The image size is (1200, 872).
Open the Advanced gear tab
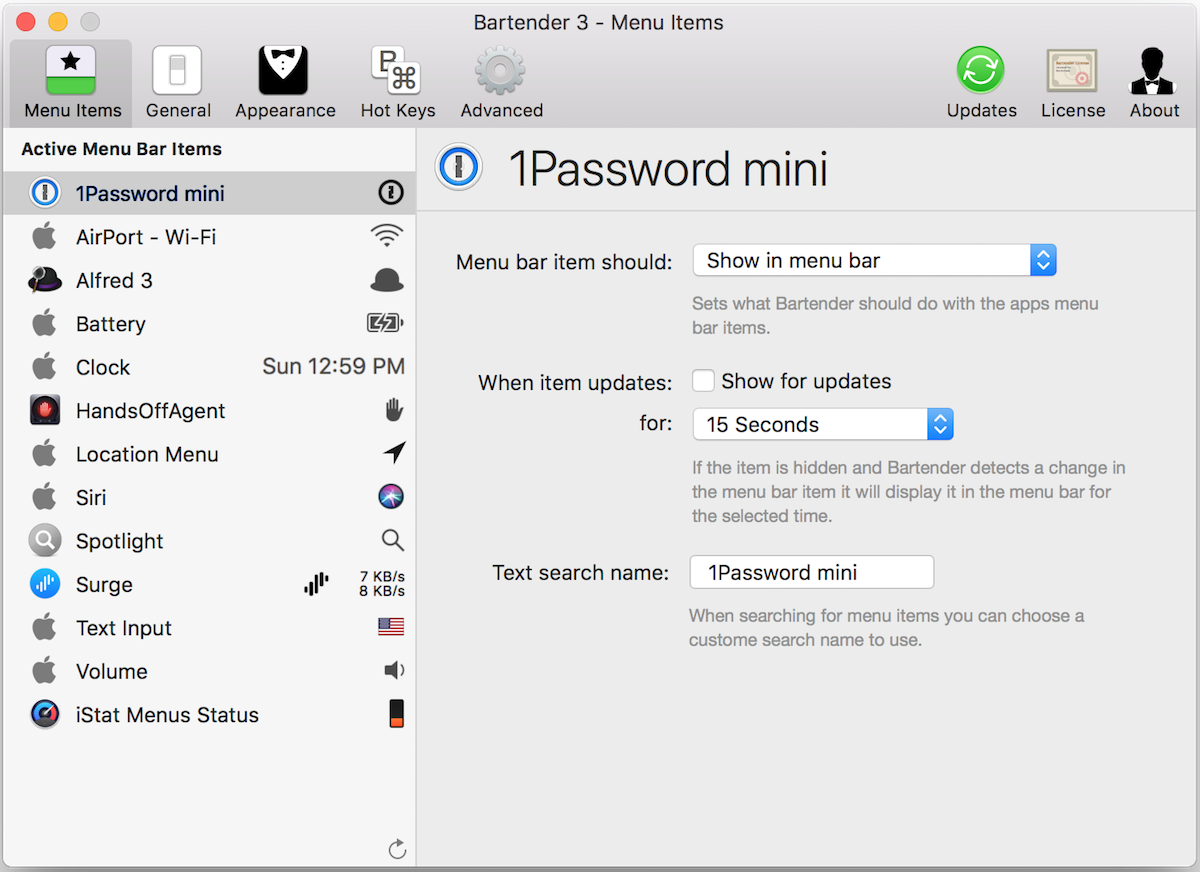pyautogui.click(x=501, y=84)
